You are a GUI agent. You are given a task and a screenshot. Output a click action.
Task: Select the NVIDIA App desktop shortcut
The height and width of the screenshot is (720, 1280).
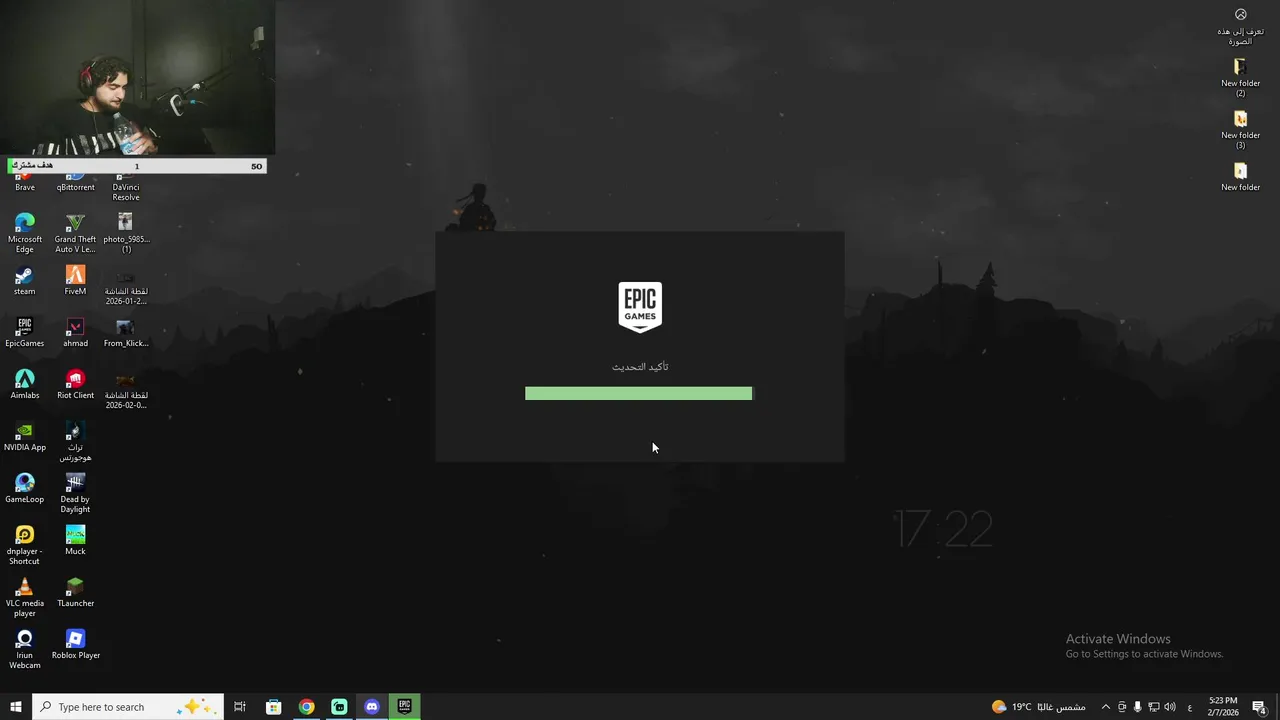pos(25,436)
